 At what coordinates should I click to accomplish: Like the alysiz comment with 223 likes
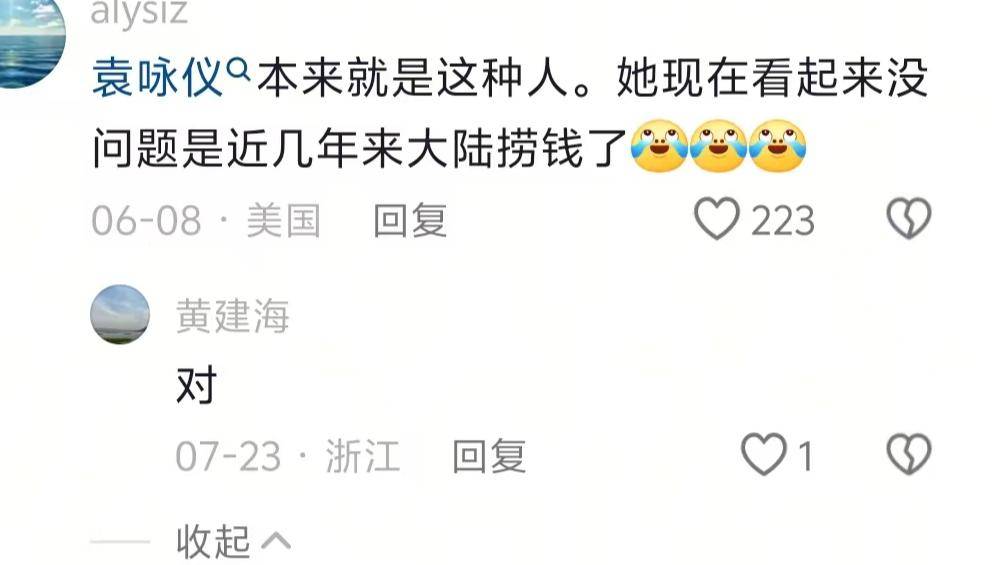point(717,219)
